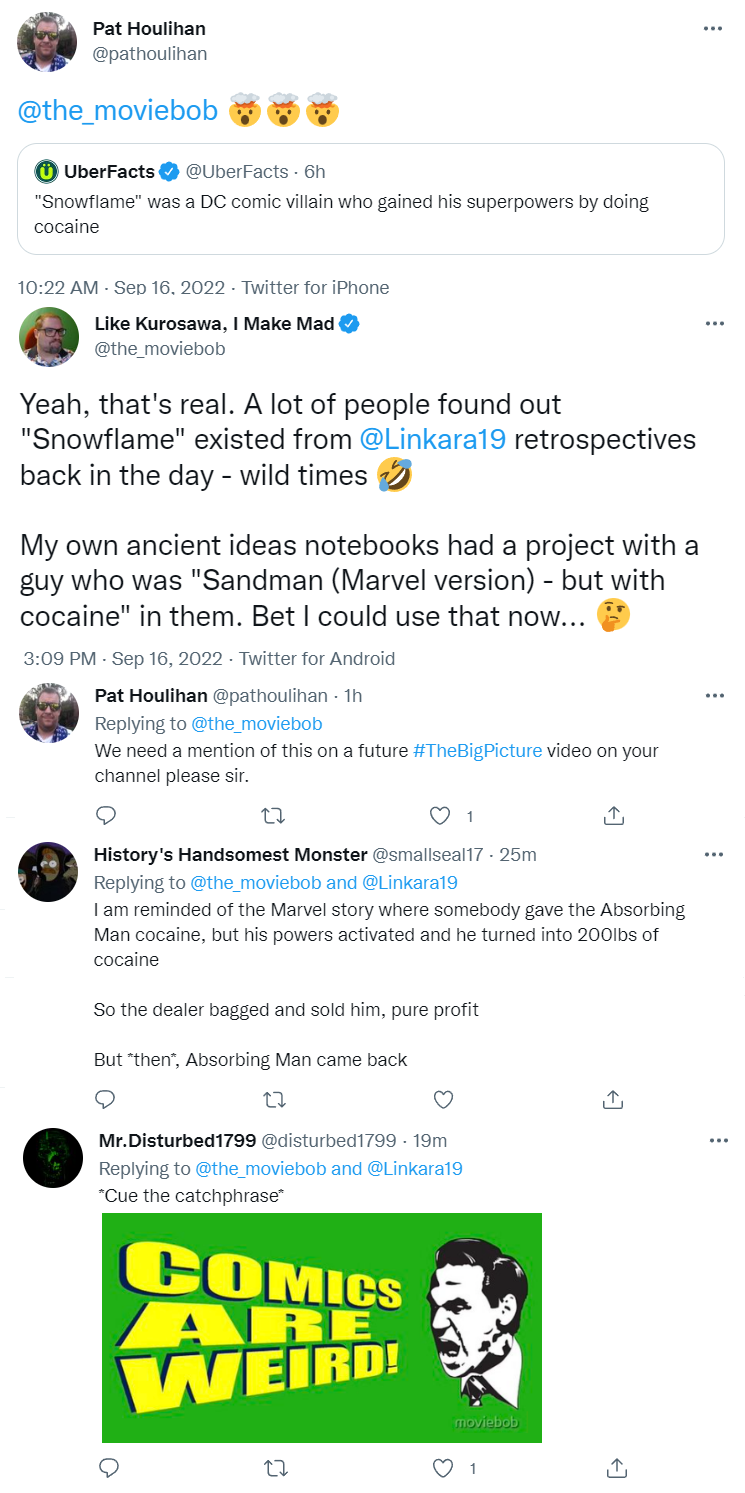The height and width of the screenshot is (1493, 745).
Task: Open more options on Pat Houlihan's top tweet
Action: click(713, 28)
